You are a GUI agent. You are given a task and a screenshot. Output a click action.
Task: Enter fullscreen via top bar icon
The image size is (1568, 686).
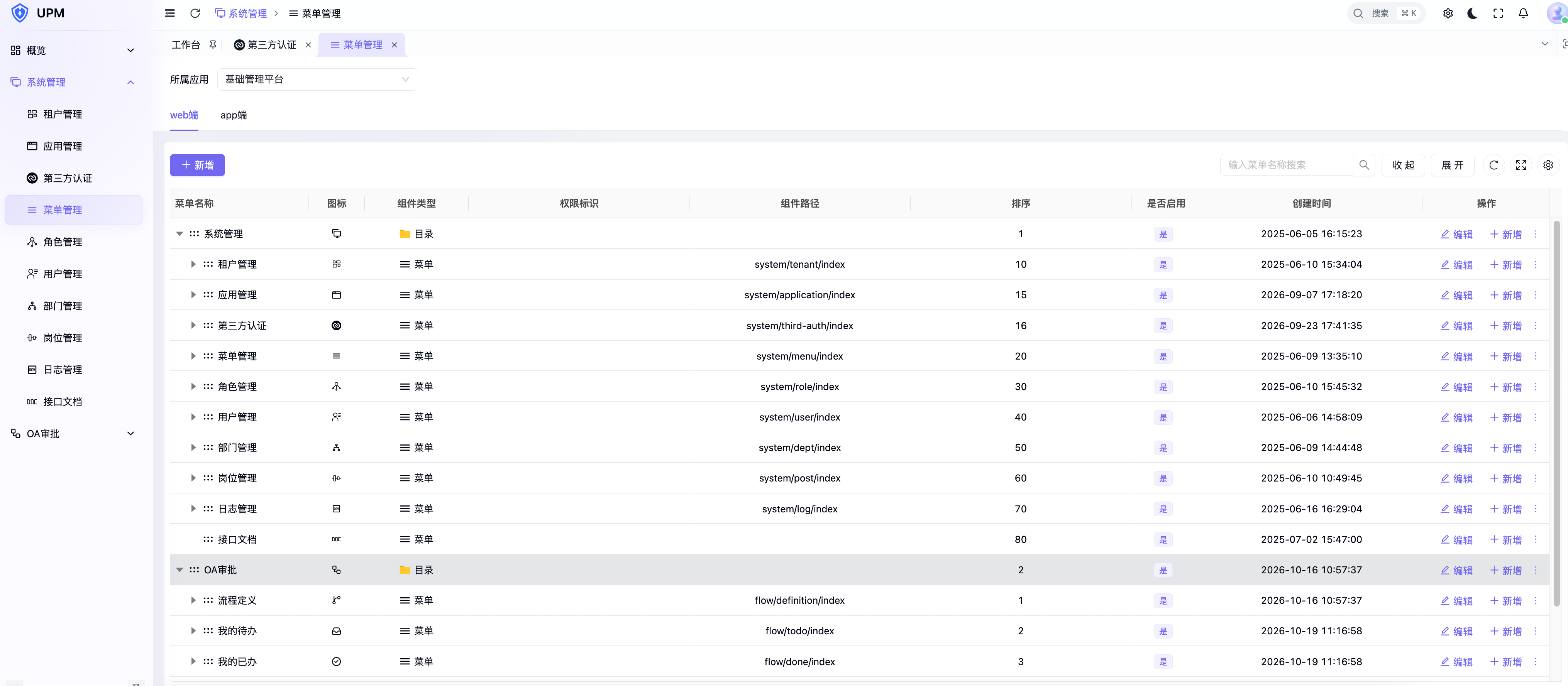[x=1498, y=14]
